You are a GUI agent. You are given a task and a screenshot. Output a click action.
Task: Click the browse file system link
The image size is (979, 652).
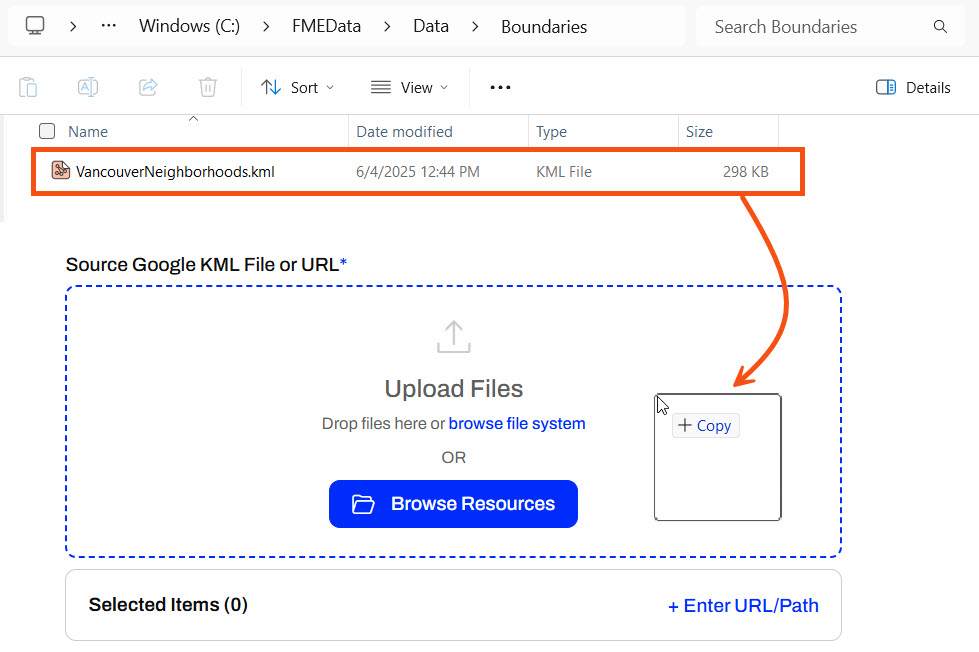[x=517, y=423]
